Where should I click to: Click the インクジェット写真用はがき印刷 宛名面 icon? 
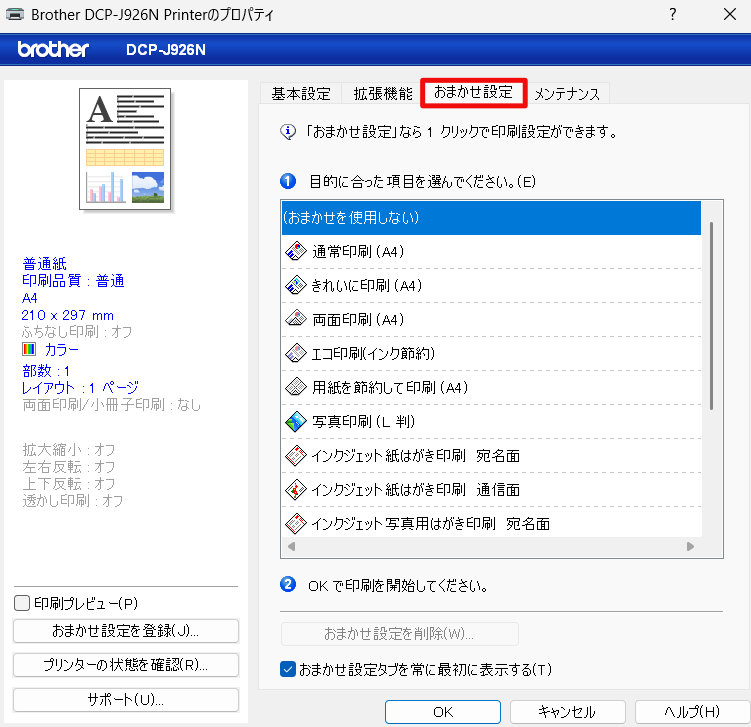(296, 523)
